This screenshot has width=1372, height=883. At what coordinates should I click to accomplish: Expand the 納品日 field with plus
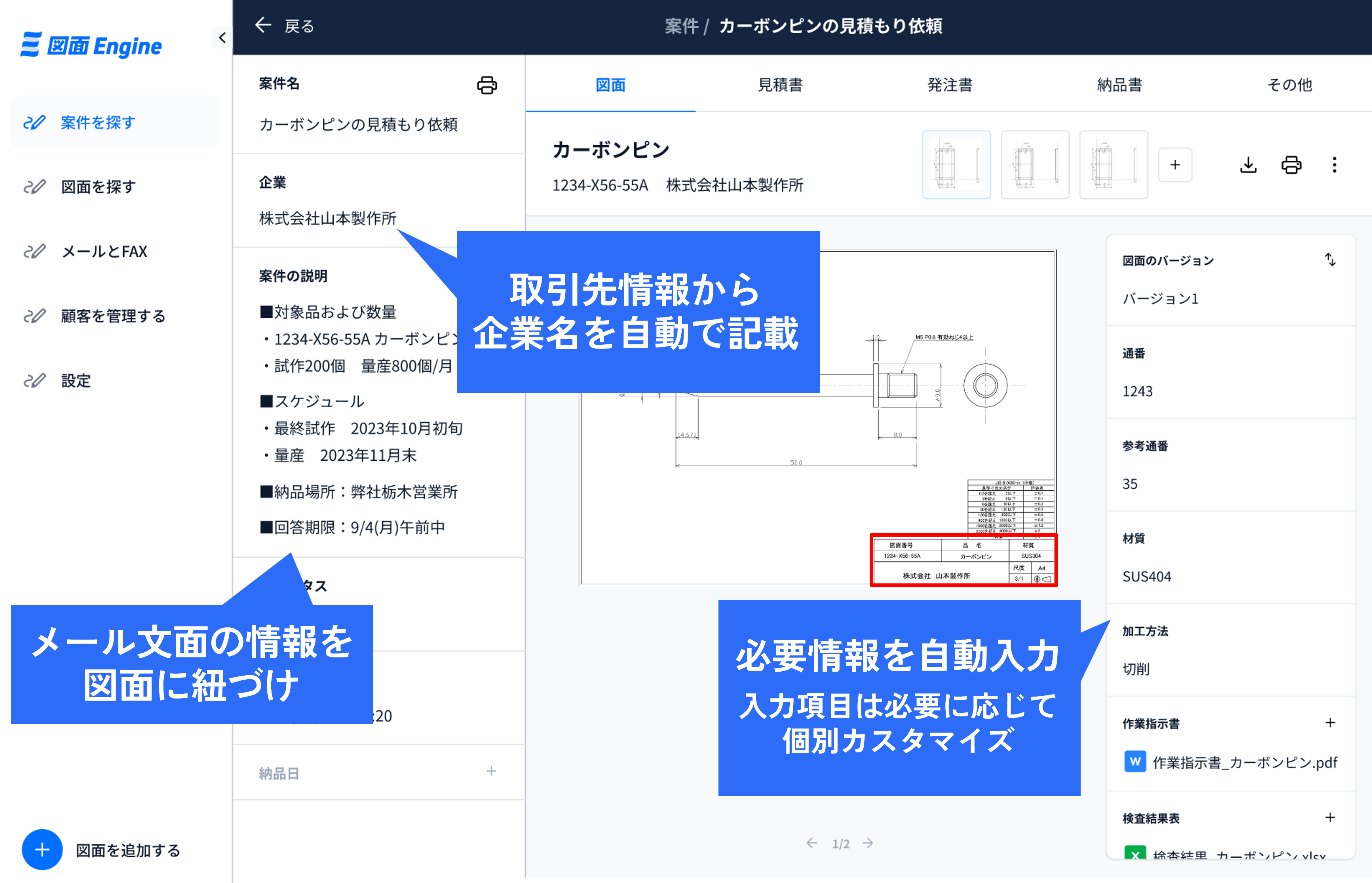(x=491, y=771)
